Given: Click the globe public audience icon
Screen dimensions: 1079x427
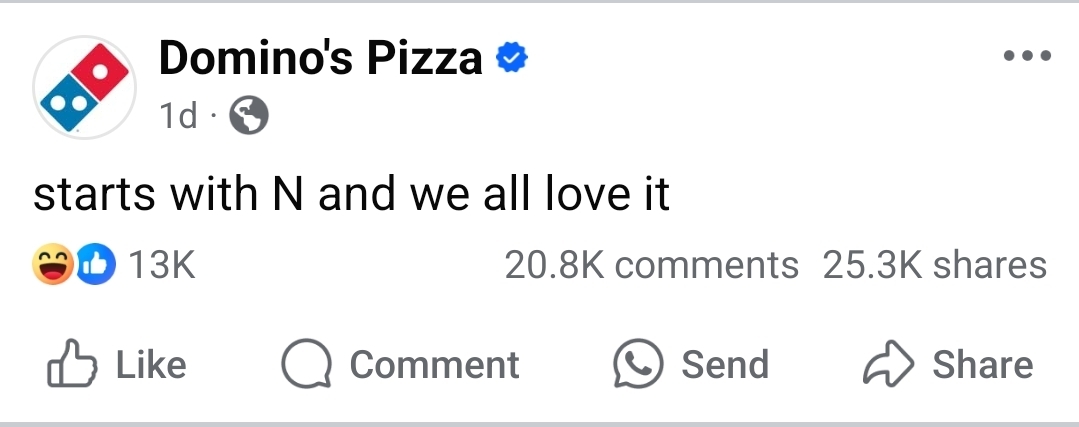Looking at the screenshot, I should pyautogui.click(x=249, y=117).
